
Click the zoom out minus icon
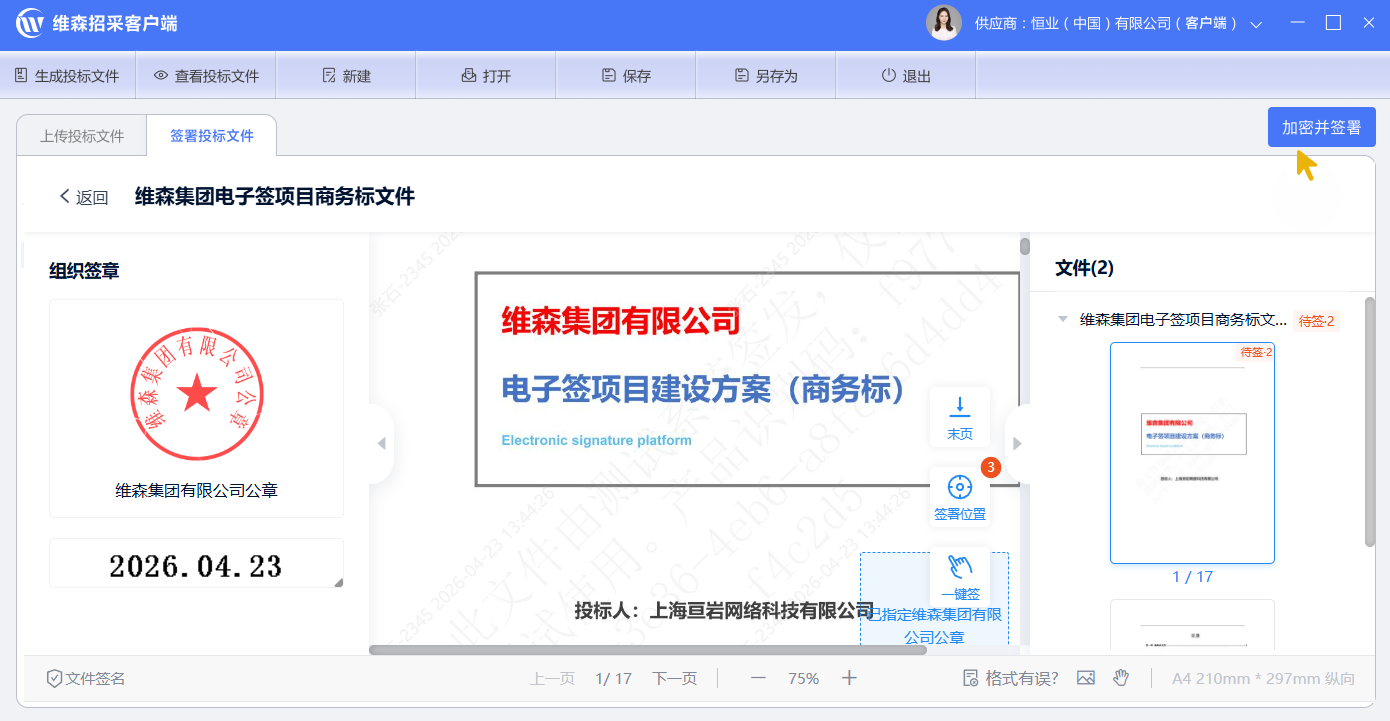pyautogui.click(x=758, y=678)
